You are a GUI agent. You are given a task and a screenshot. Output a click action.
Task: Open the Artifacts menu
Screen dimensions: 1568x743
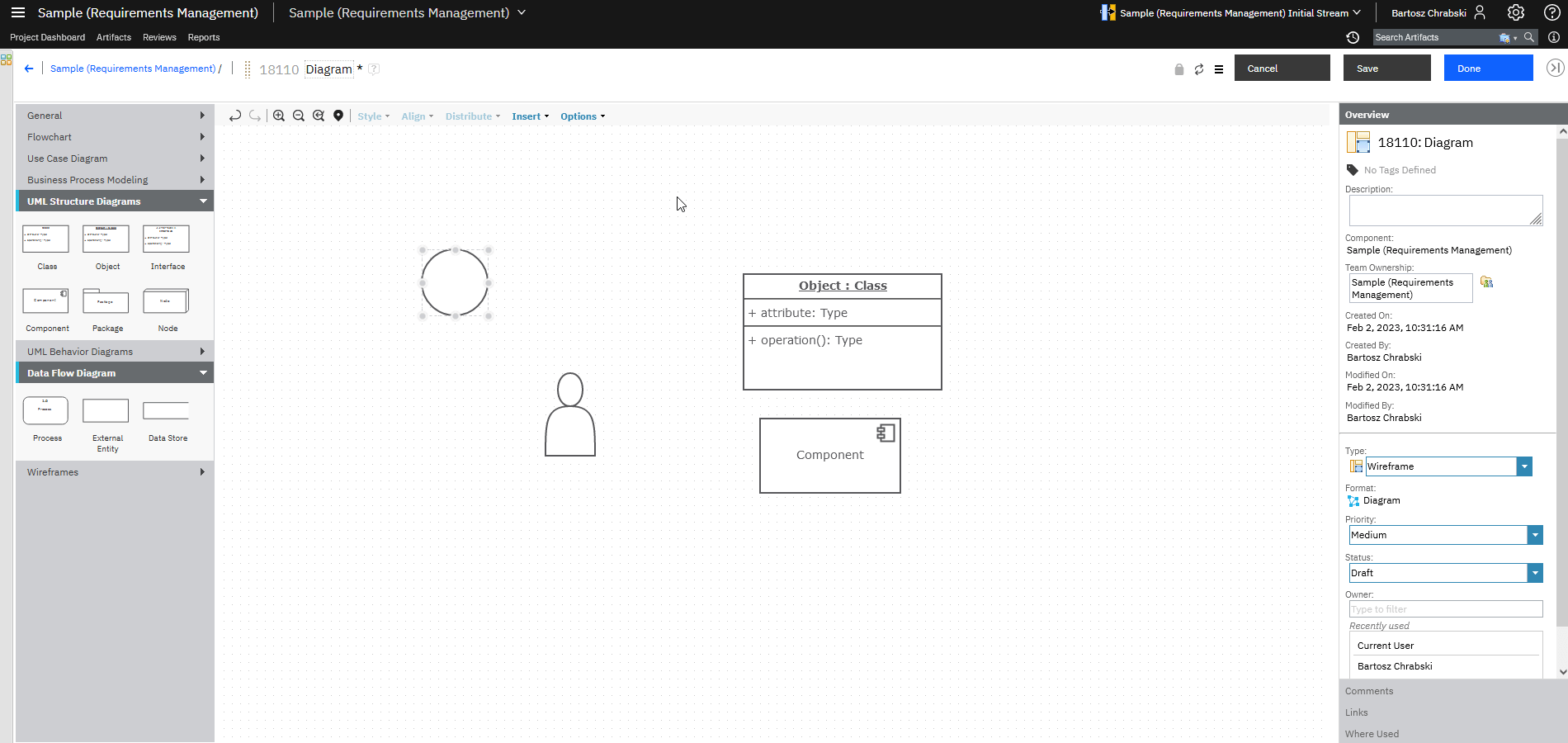114,37
